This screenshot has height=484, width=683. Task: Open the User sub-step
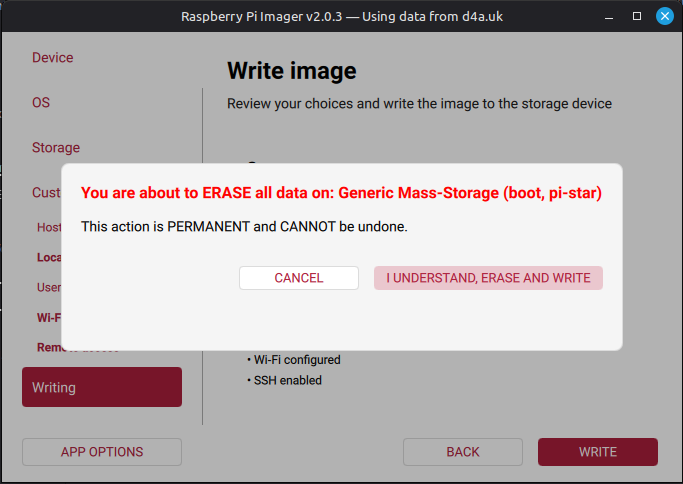point(48,287)
